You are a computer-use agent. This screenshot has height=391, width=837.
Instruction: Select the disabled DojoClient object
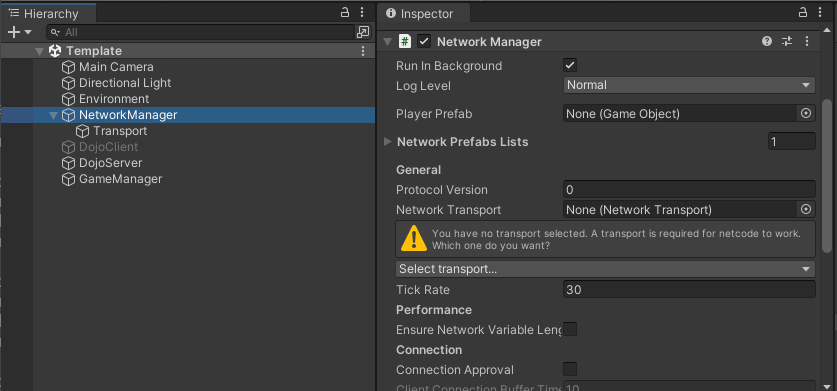point(108,147)
